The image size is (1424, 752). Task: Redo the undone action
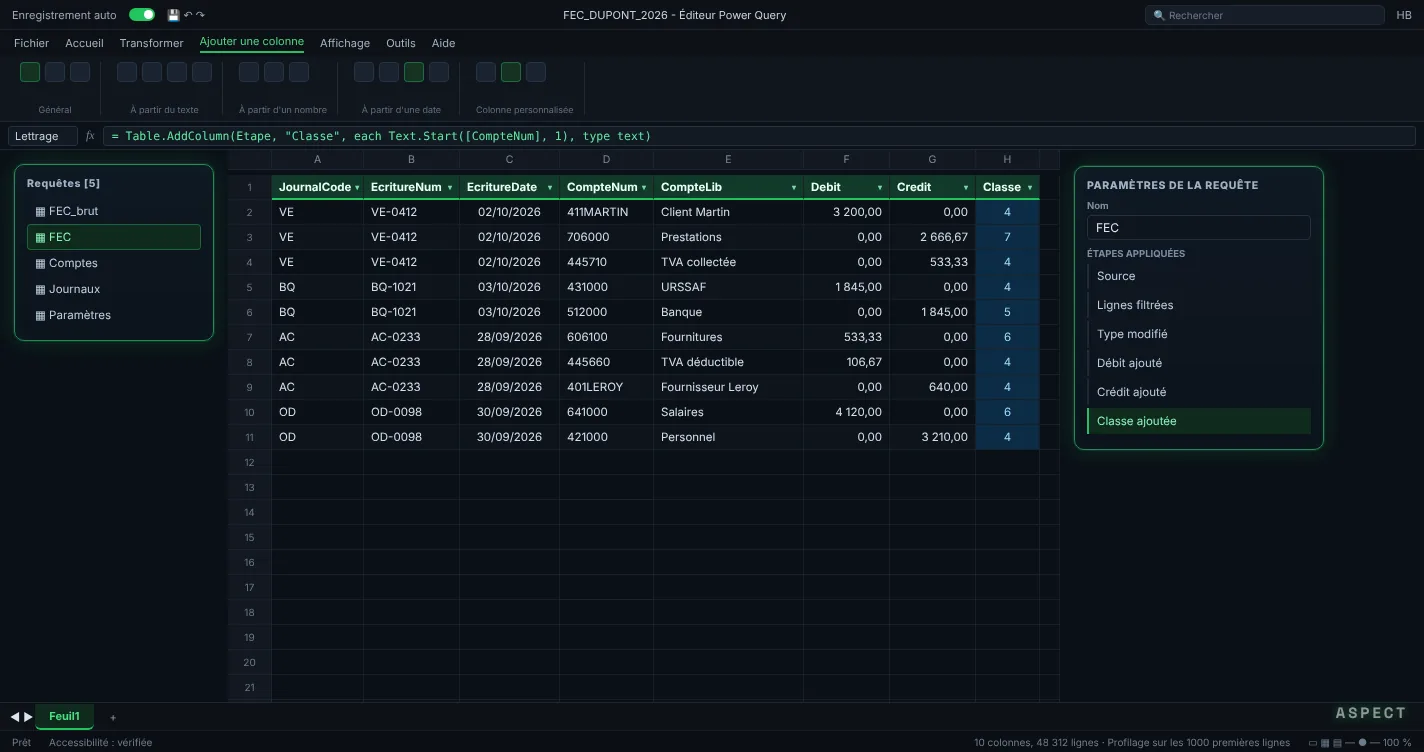[200, 15]
